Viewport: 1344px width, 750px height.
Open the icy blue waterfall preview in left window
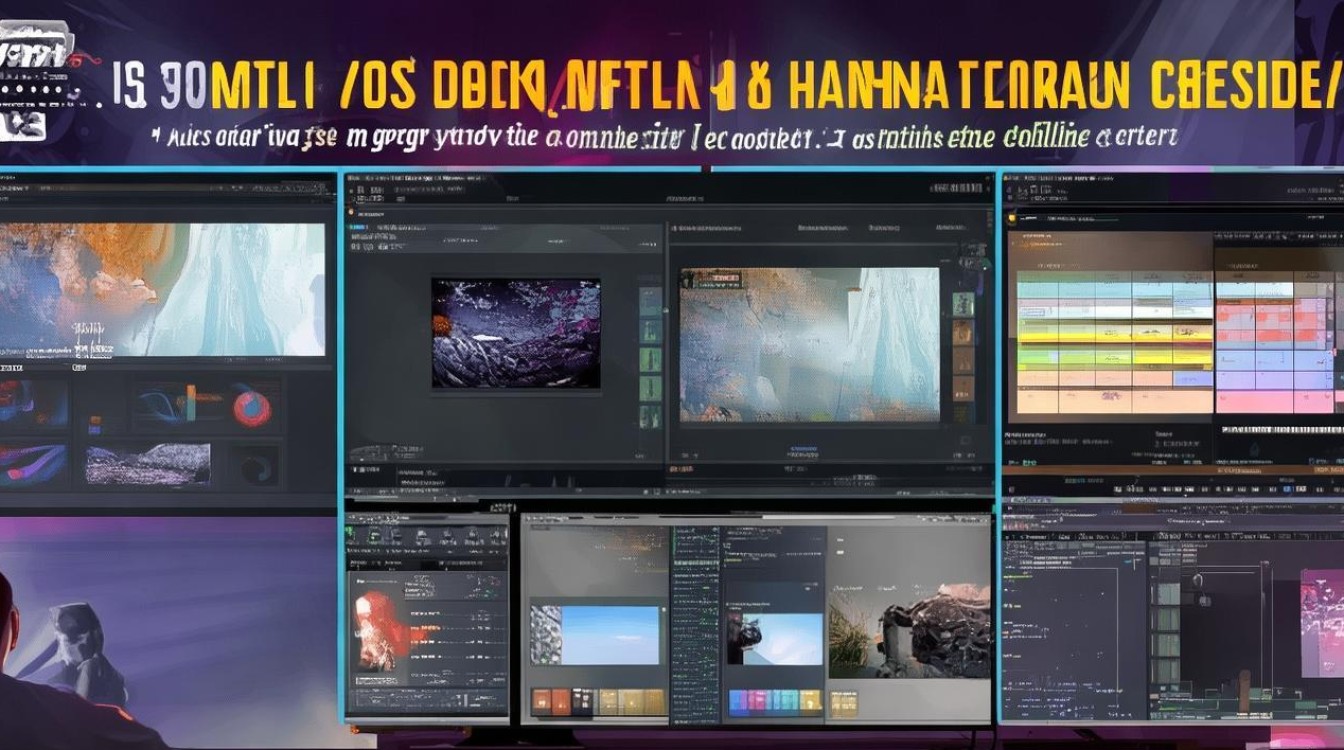(162, 288)
